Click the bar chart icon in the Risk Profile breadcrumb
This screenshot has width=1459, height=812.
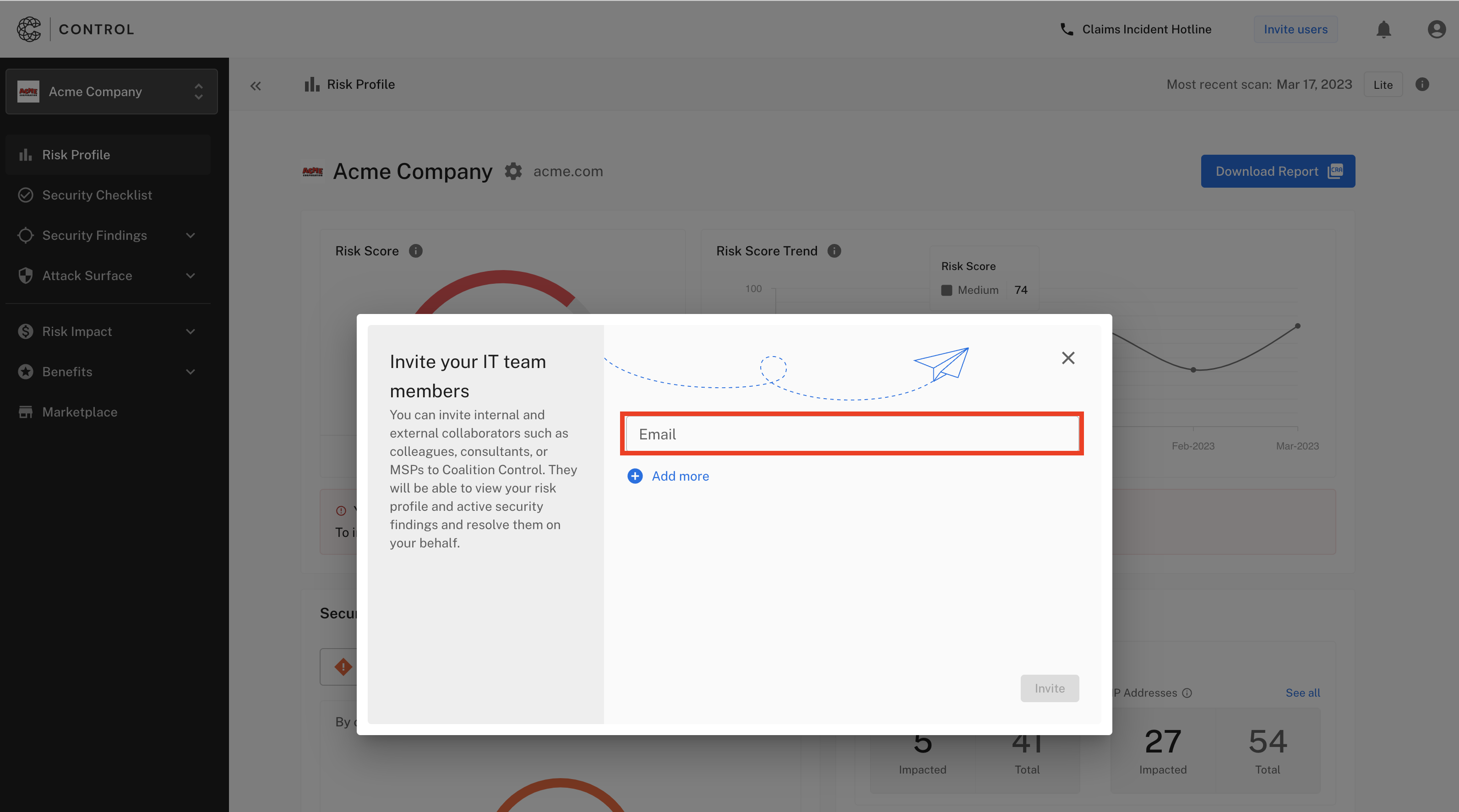(x=312, y=84)
